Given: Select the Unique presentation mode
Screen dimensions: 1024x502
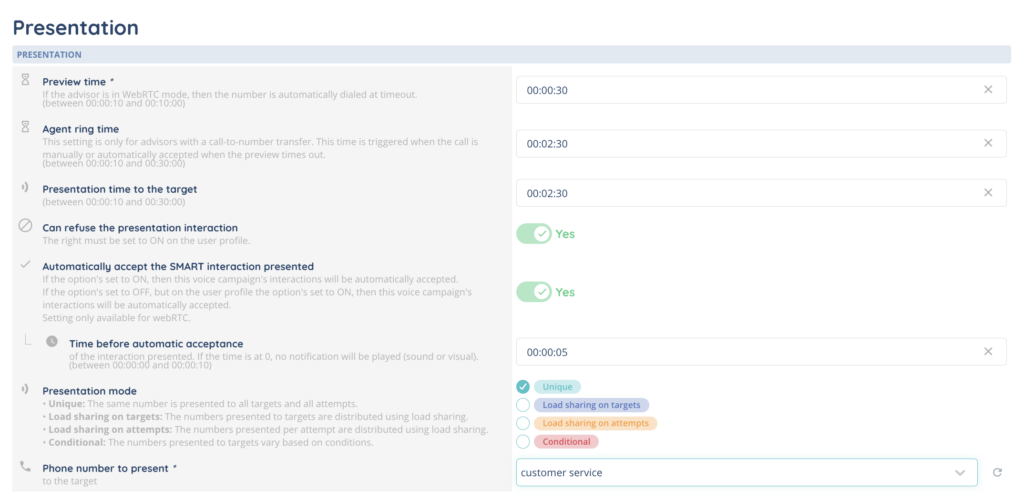Looking at the screenshot, I should 523,387.
